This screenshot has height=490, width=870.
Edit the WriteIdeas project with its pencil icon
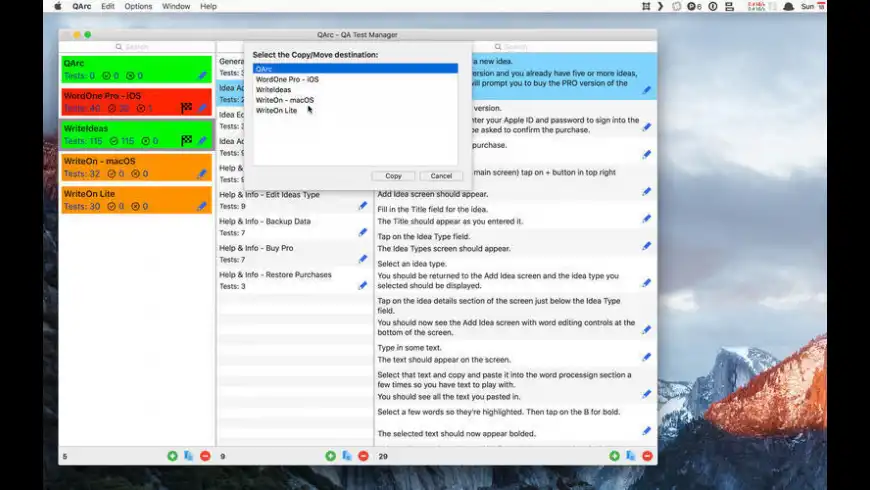[203, 141]
